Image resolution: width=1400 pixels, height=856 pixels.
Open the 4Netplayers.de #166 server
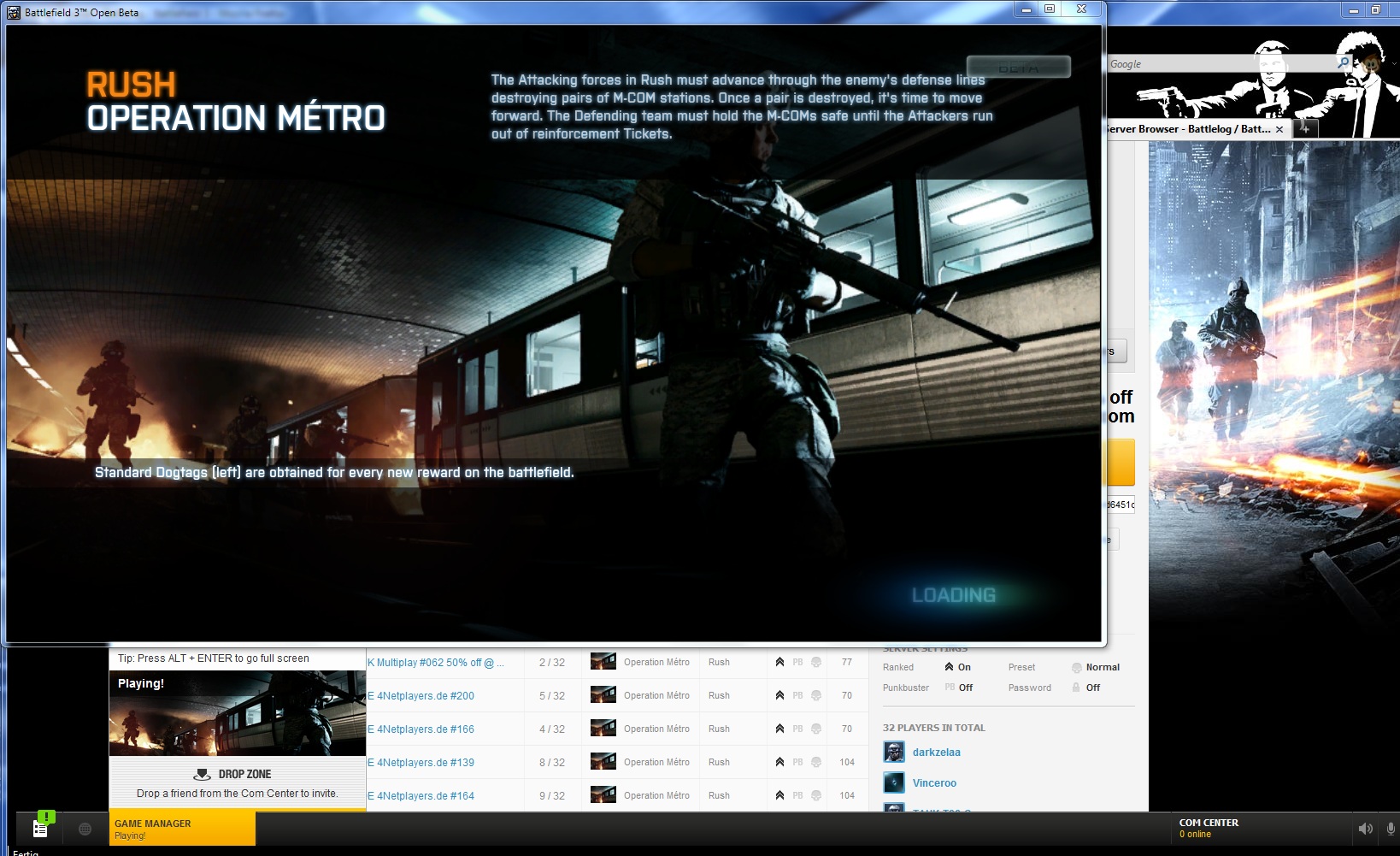point(421,729)
